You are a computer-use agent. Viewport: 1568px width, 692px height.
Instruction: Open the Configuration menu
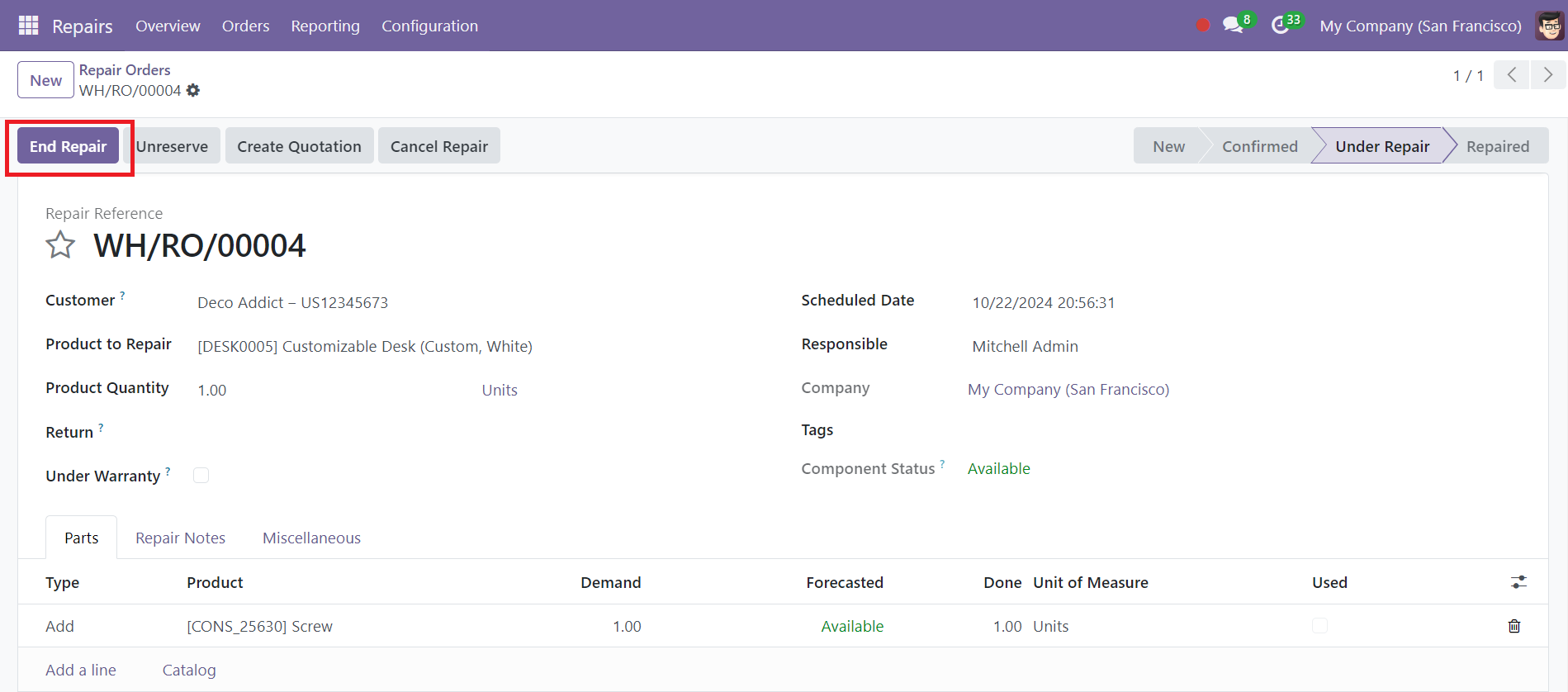429,26
